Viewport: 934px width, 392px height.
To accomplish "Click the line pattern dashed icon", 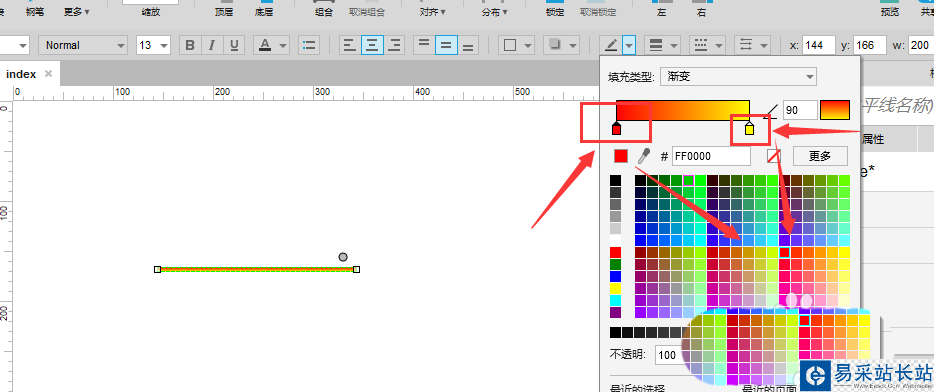I will 701,45.
